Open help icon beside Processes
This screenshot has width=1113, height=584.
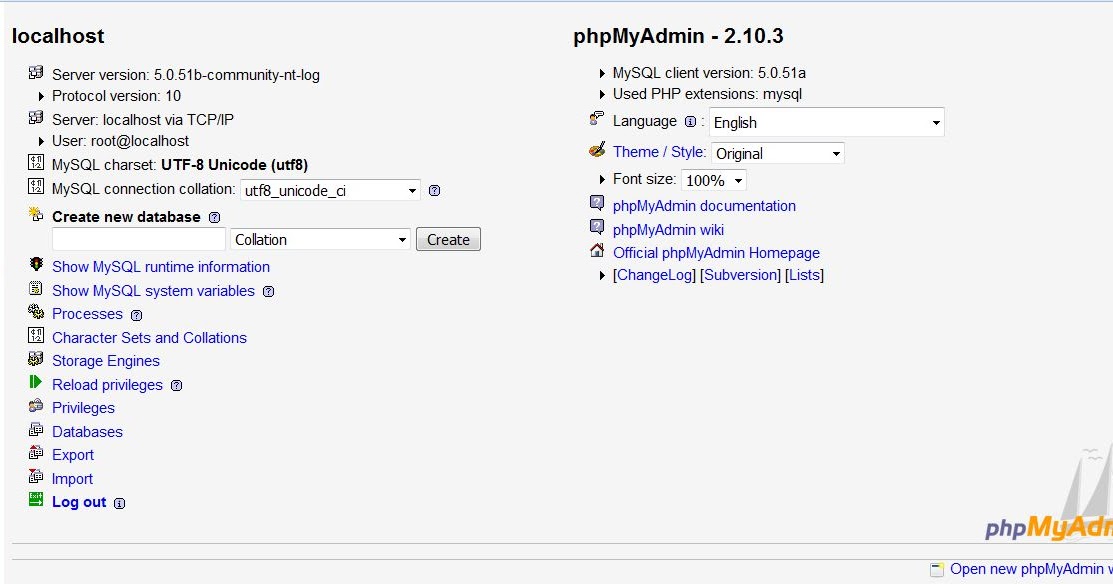point(136,315)
